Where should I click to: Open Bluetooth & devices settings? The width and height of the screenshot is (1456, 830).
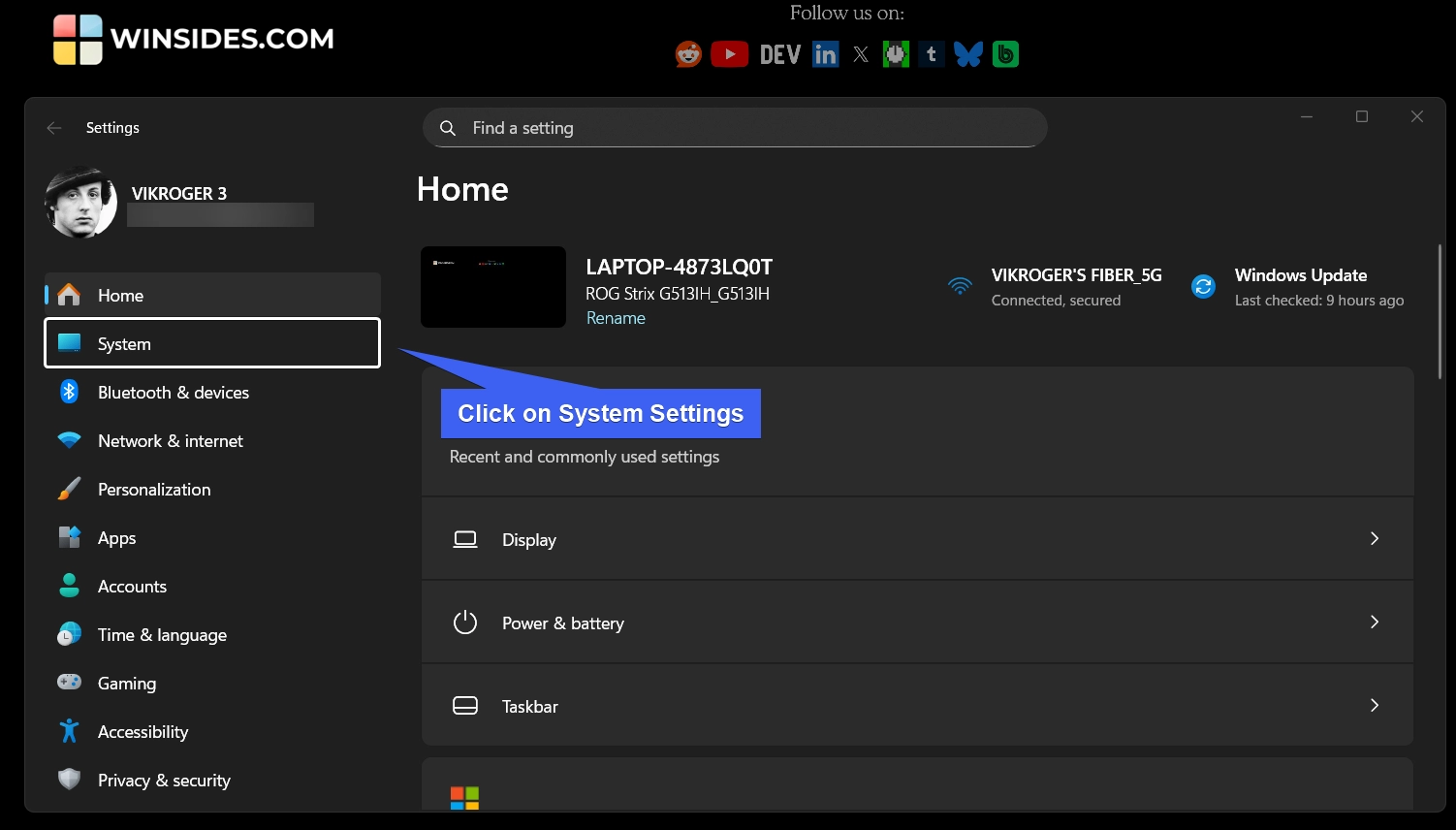(x=212, y=393)
